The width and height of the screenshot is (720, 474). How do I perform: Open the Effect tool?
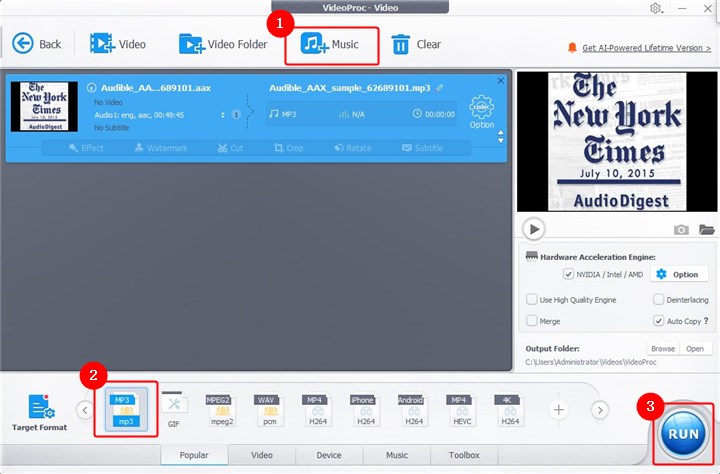86,148
